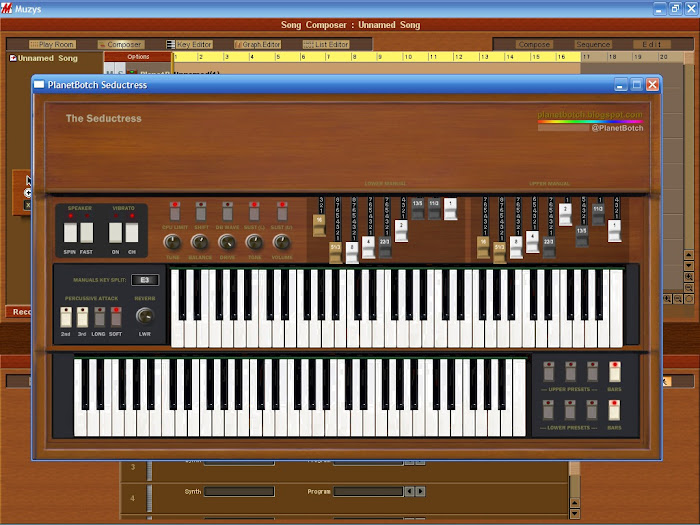The width and height of the screenshot is (700, 525).
Task: Click the lower manual 1 3/5 drawbar
Action: click(417, 209)
